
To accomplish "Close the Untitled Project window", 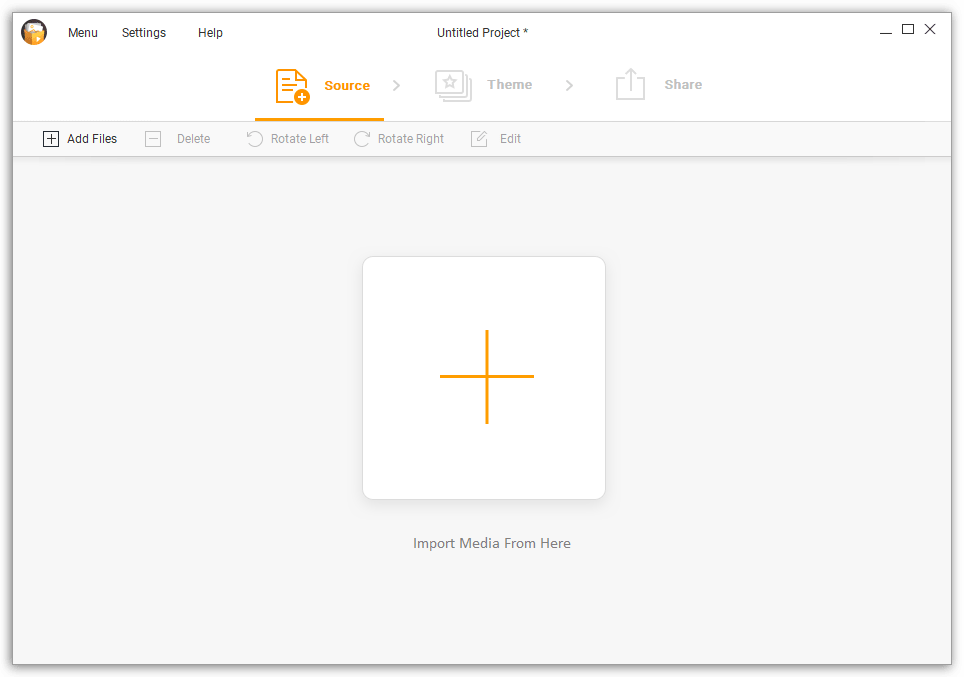I will (930, 30).
